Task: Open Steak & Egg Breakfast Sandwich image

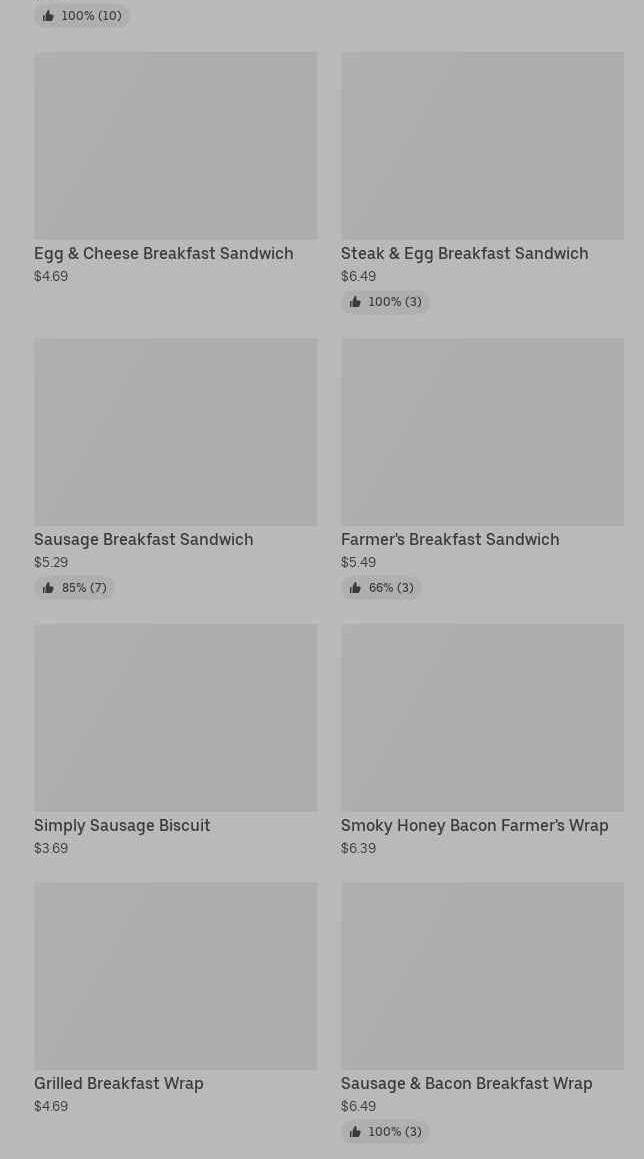Action: coord(482,146)
